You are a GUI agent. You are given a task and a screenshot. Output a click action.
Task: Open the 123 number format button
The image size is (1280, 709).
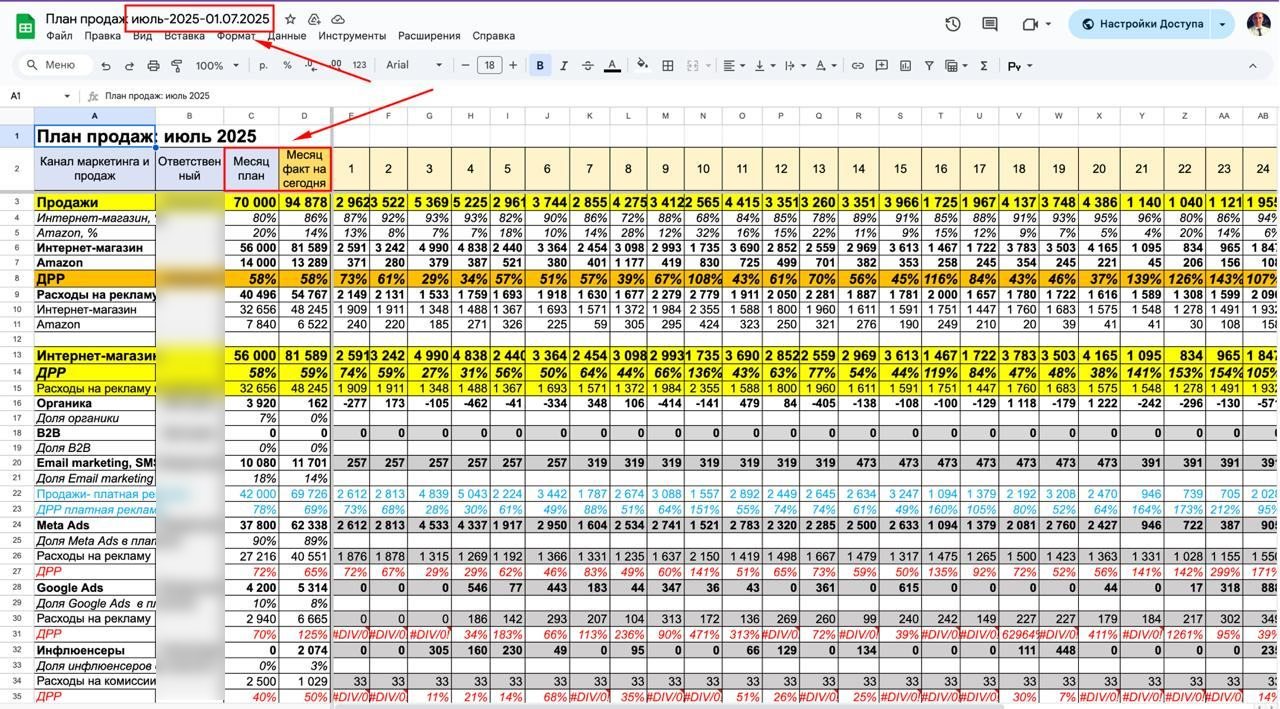(359, 66)
